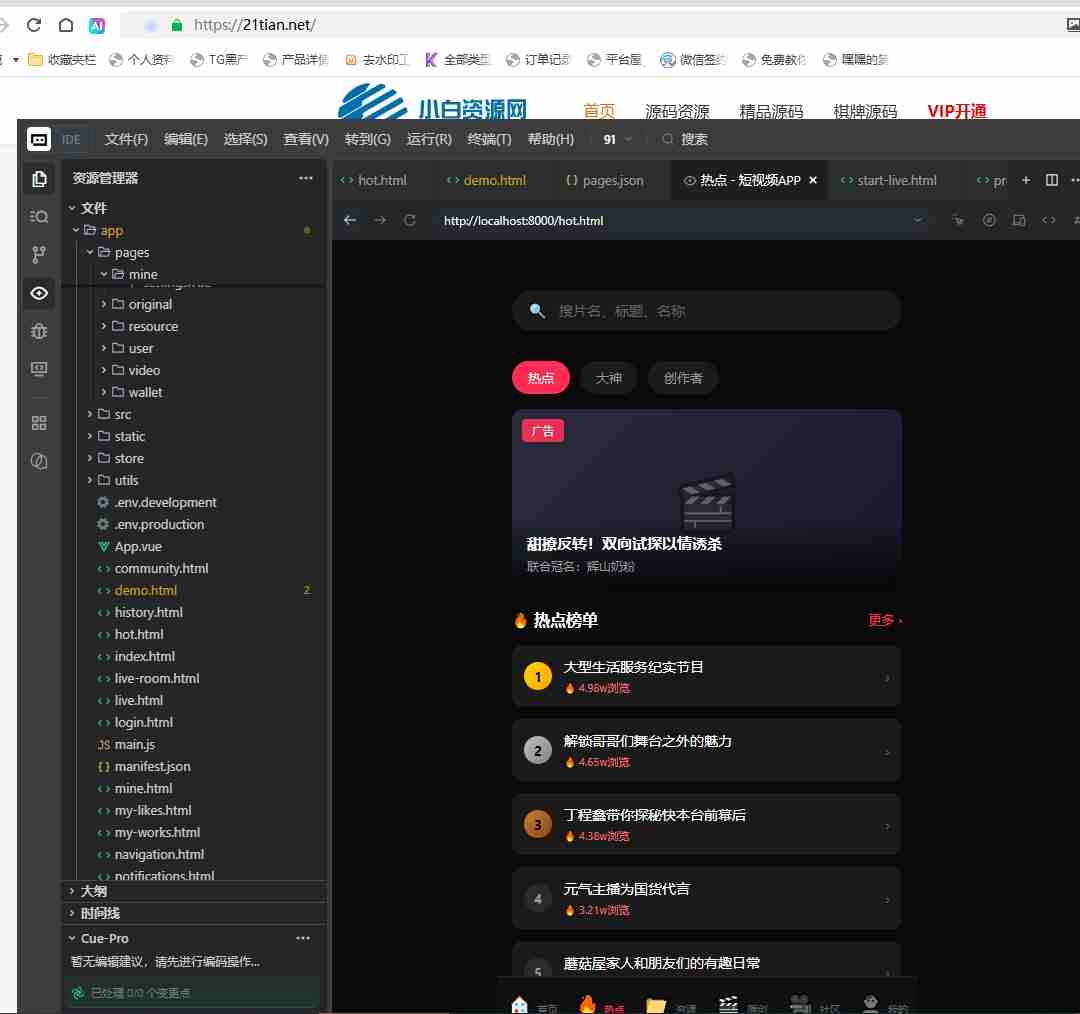Collapse the 文件 section

[72, 208]
